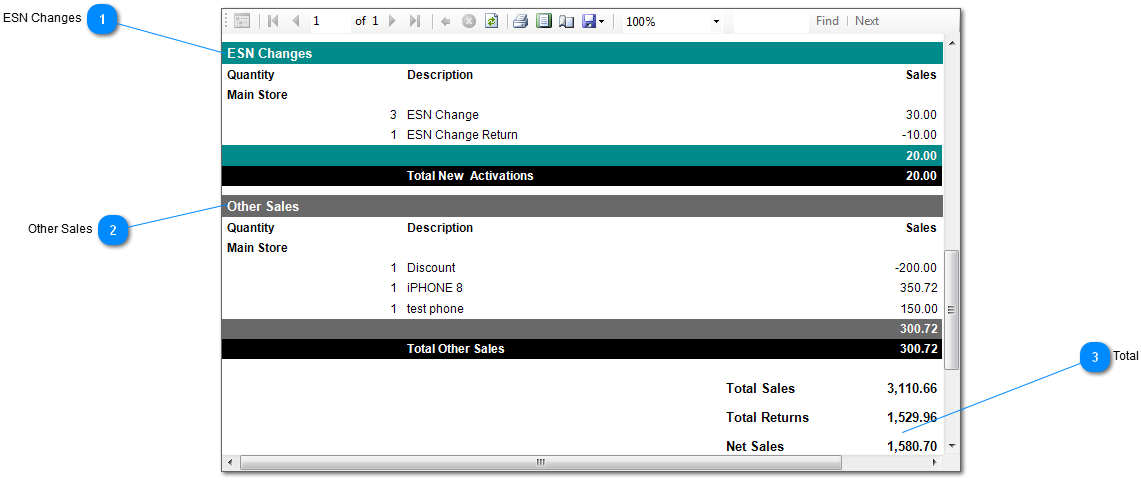Screen dimensions: 1142x485
Task: Click Total Other Sales label
Action: coord(456,349)
